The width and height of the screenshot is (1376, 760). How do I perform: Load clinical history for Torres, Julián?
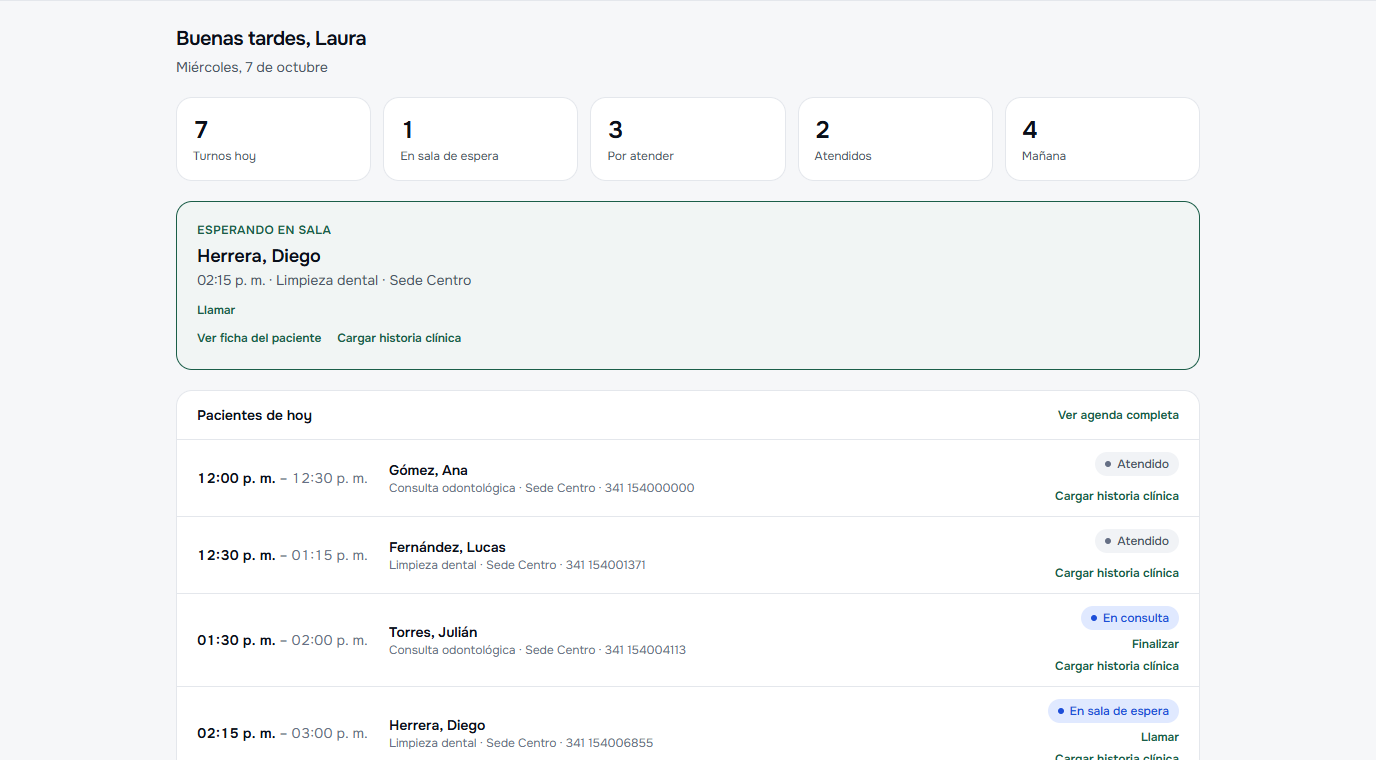(x=1117, y=666)
